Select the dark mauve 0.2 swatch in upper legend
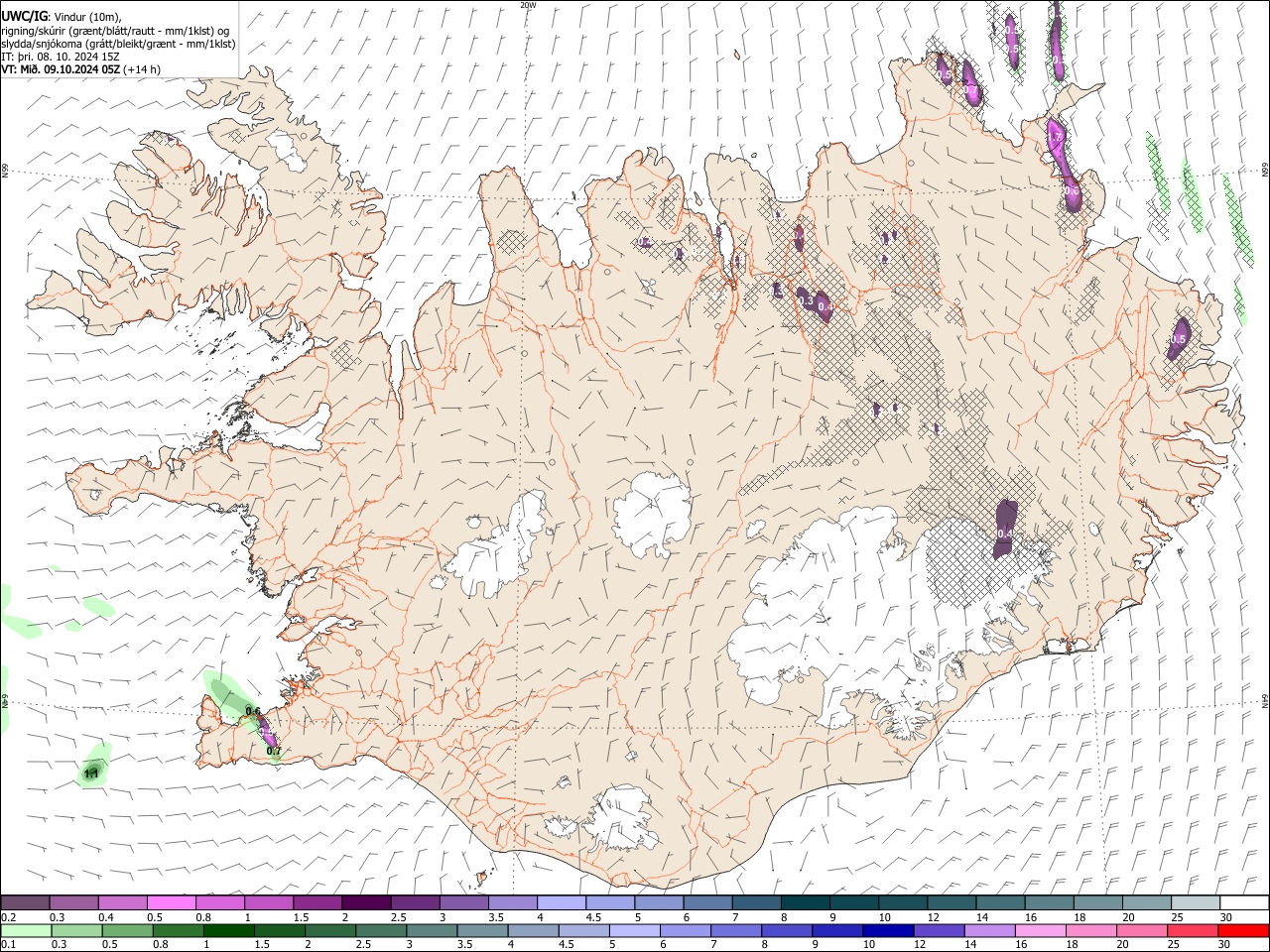Viewport: 1270px width, 952px height. pos(25,902)
